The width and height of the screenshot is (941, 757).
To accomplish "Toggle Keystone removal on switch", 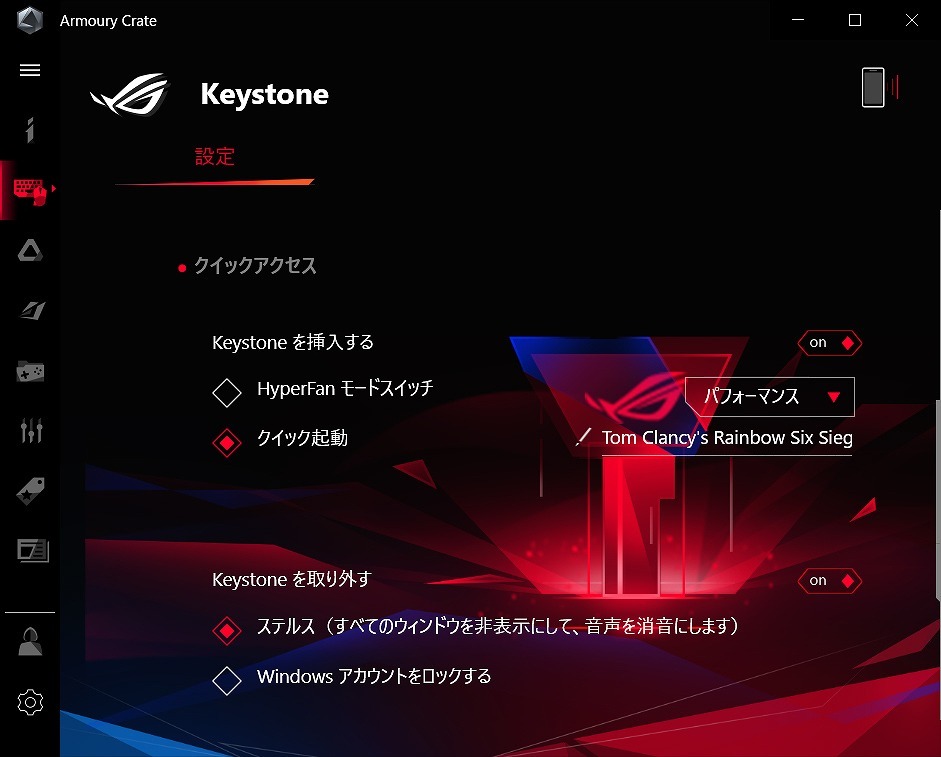I will coord(829,581).
